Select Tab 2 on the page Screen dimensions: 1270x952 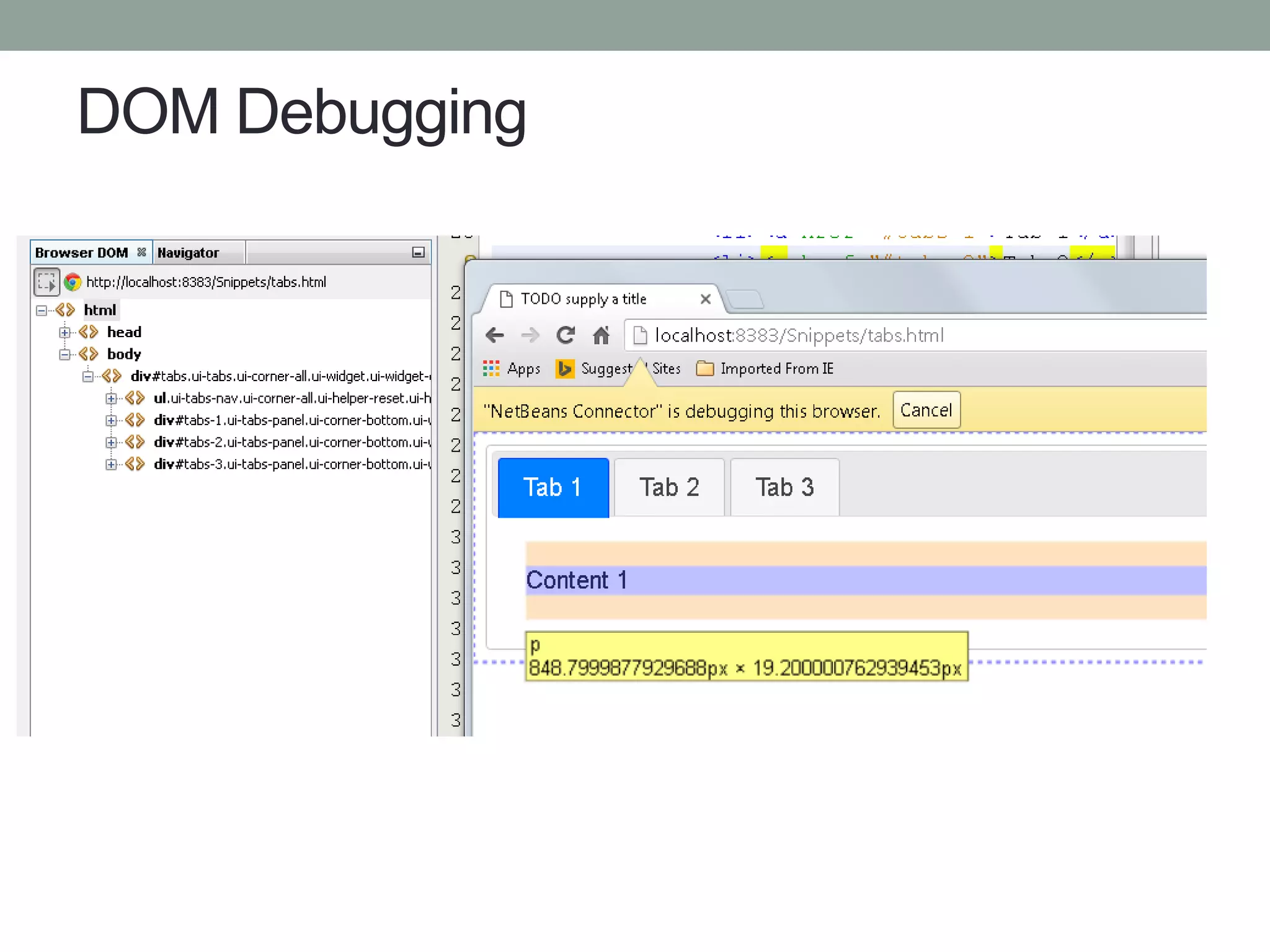pos(669,487)
